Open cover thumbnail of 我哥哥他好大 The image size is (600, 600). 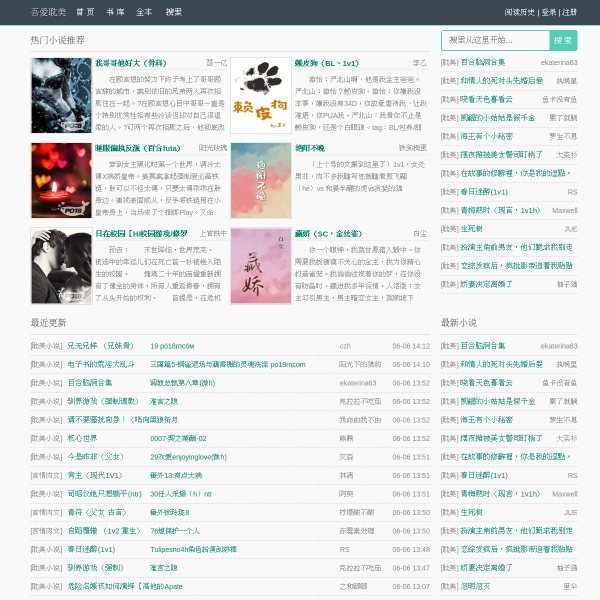[61, 95]
